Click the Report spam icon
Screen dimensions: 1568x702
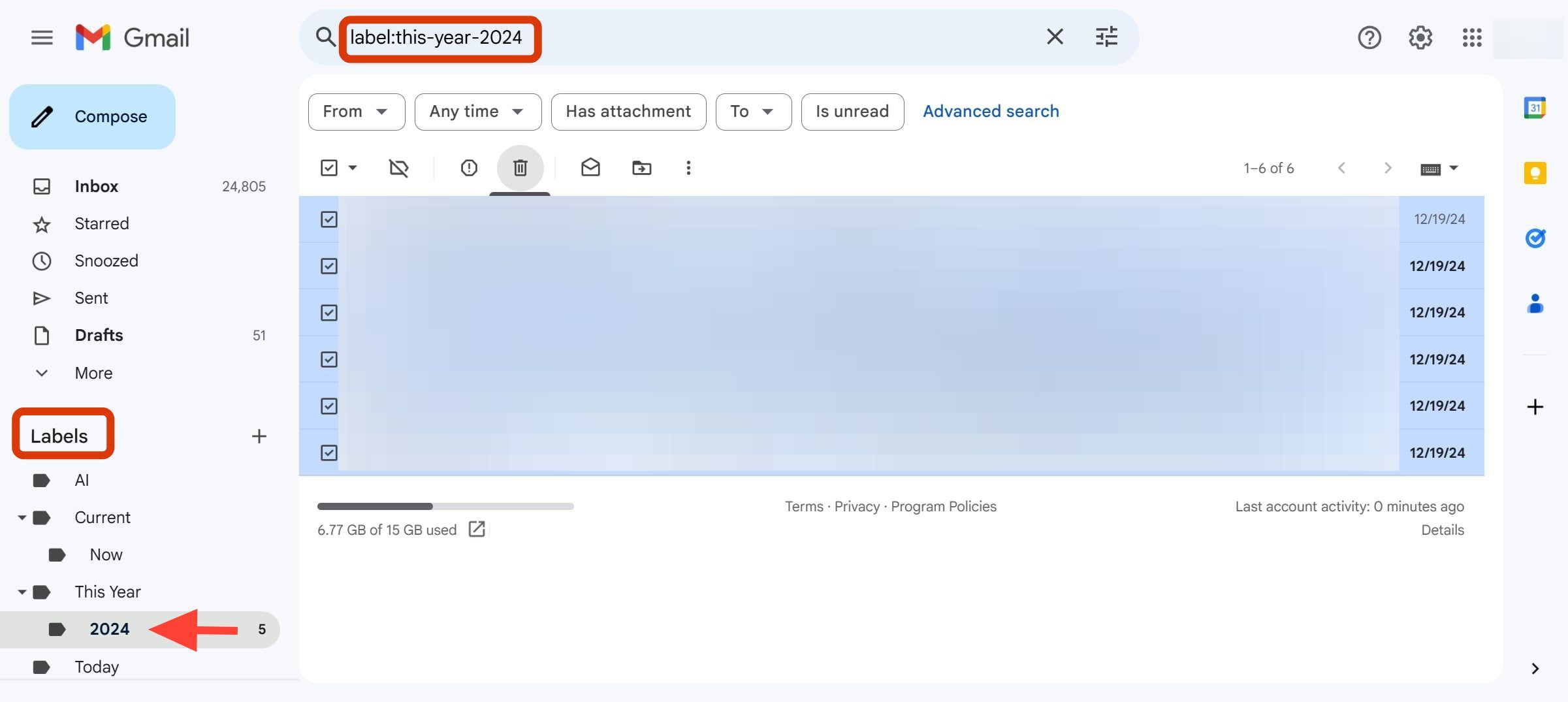(x=469, y=168)
